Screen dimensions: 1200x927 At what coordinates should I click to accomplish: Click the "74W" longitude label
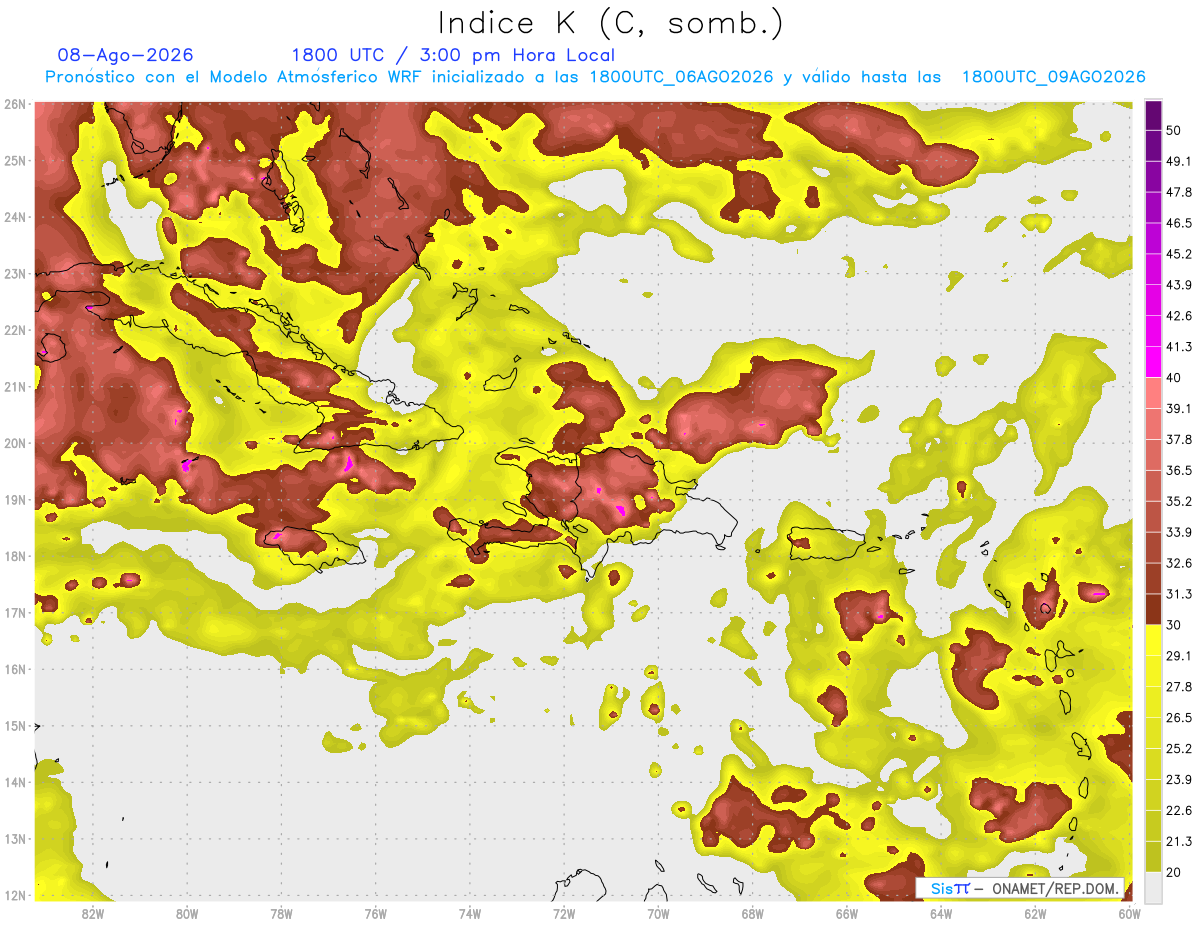(x=470, y=913)
